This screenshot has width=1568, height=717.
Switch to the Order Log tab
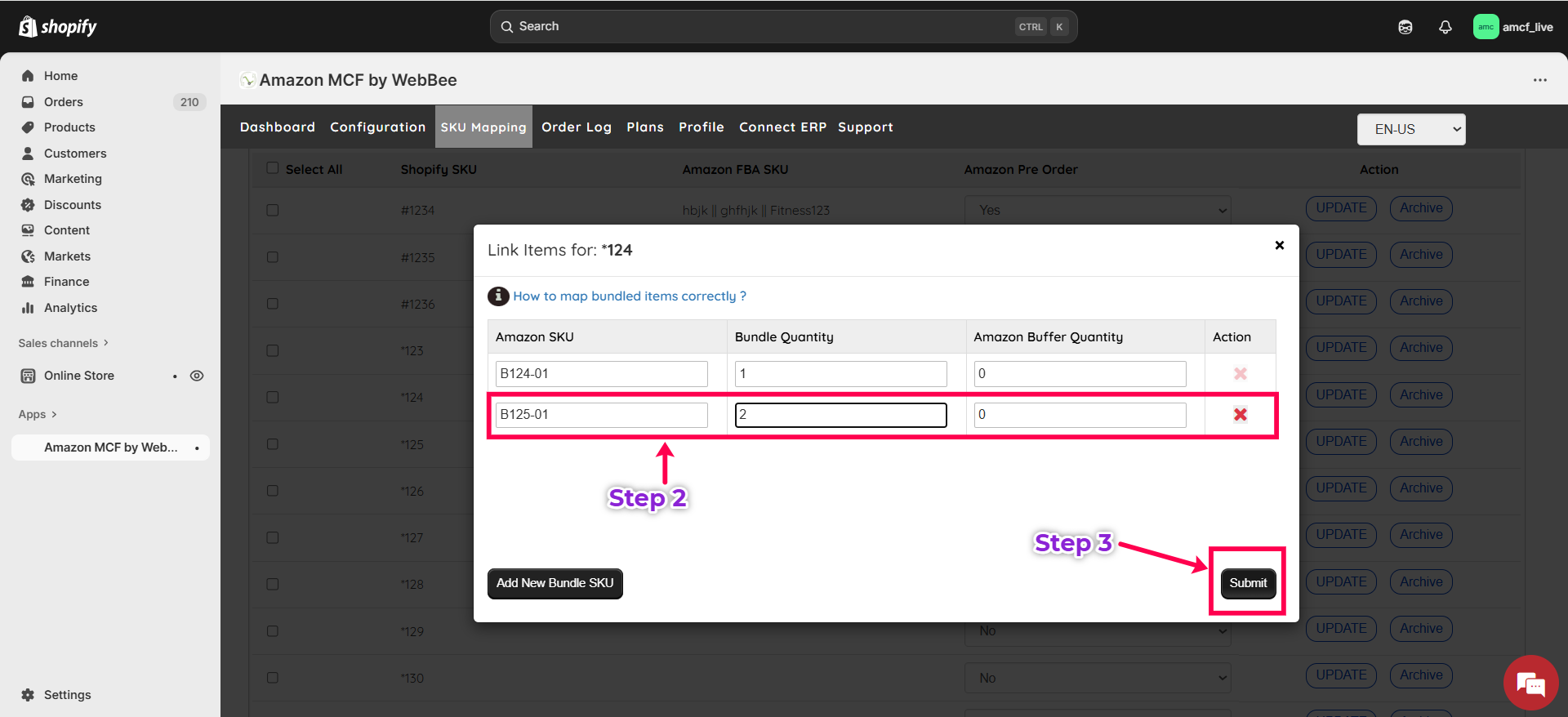click(576, 127)
